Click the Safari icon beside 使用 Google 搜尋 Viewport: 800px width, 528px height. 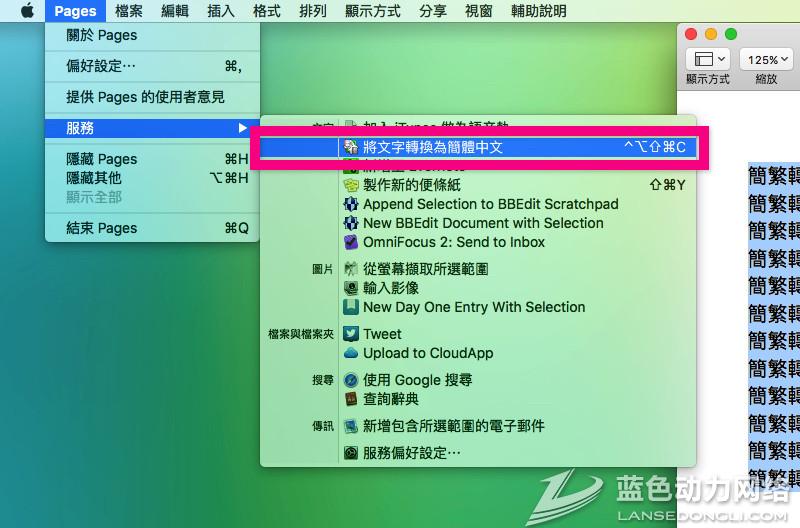coord(351,380)
